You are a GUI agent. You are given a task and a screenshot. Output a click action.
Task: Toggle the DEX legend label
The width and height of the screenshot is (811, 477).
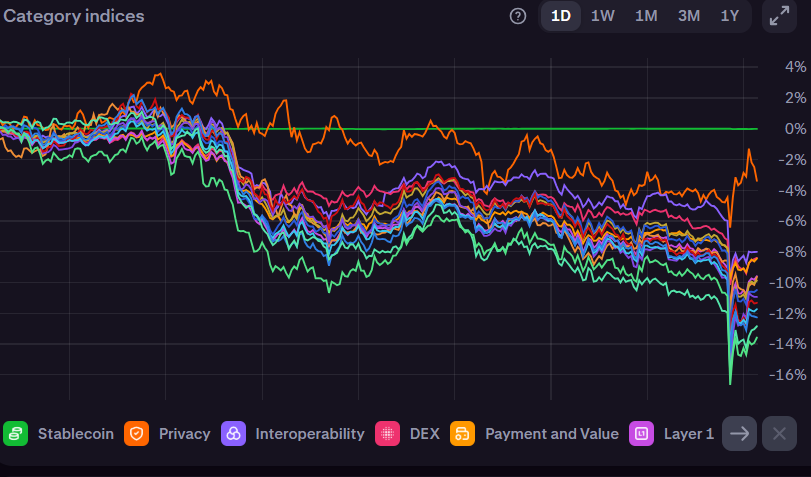tap(425, 434)
